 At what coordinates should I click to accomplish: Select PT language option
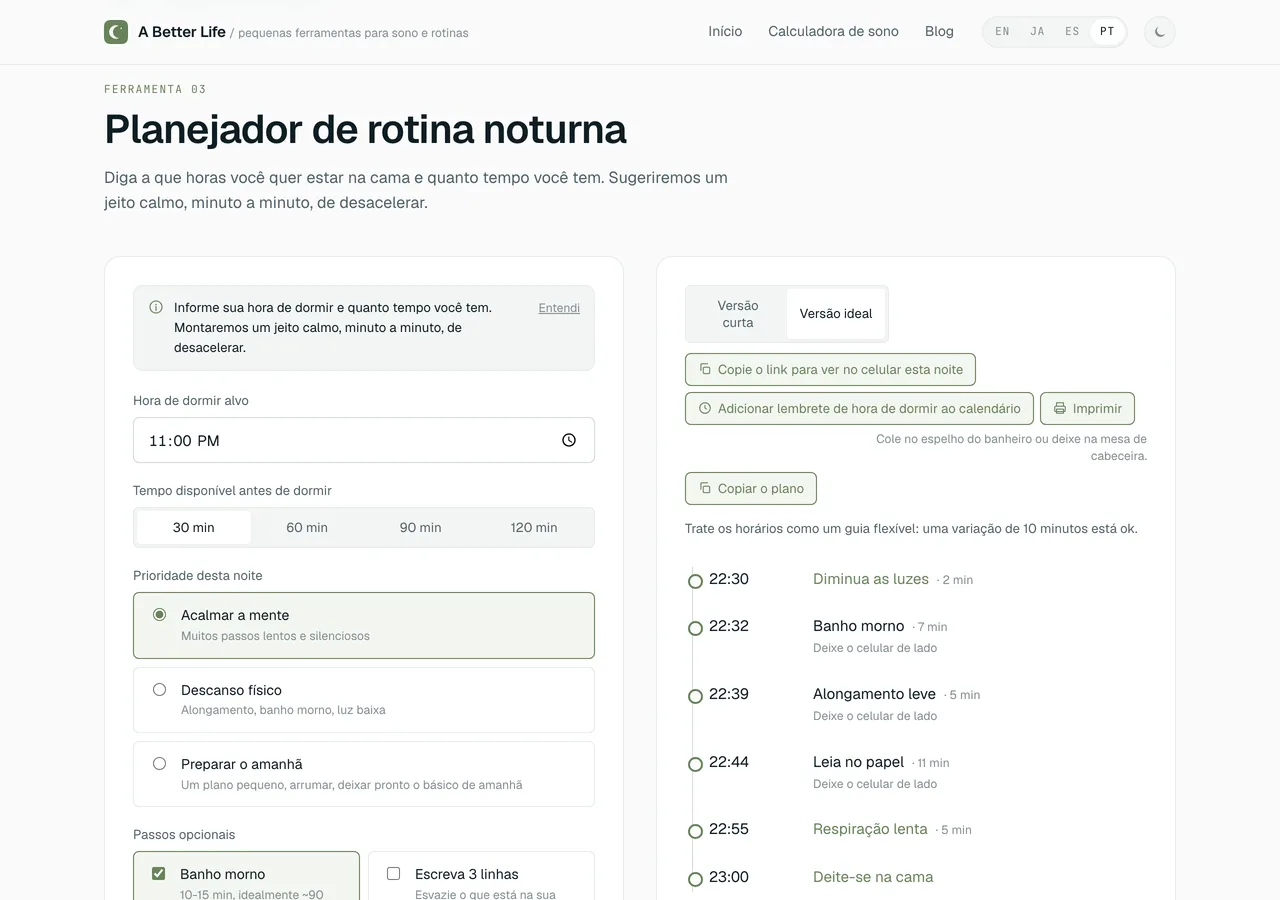click(1107, 32)
